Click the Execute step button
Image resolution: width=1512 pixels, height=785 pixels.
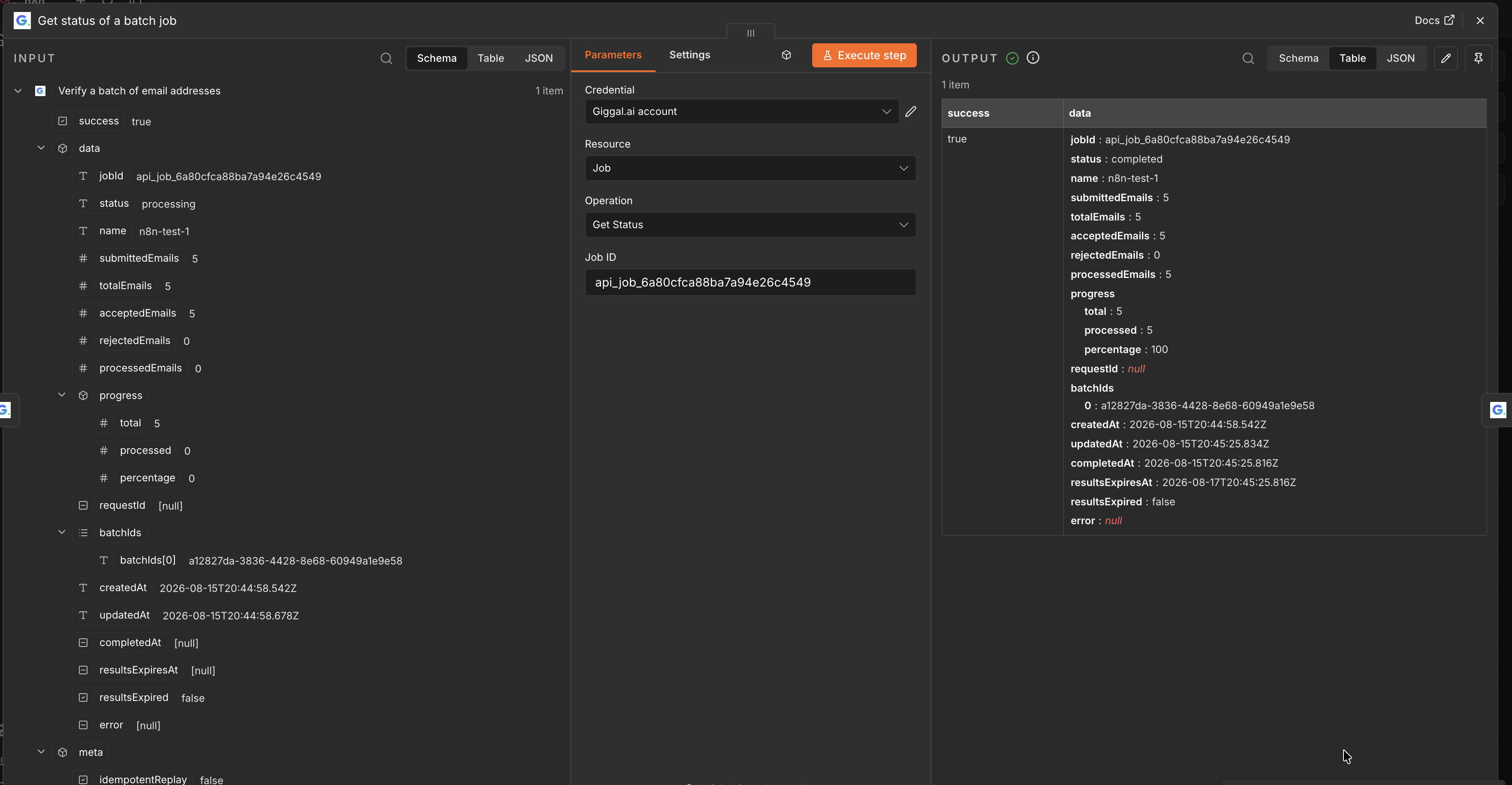pyautogui.click(x=864, y=55)
